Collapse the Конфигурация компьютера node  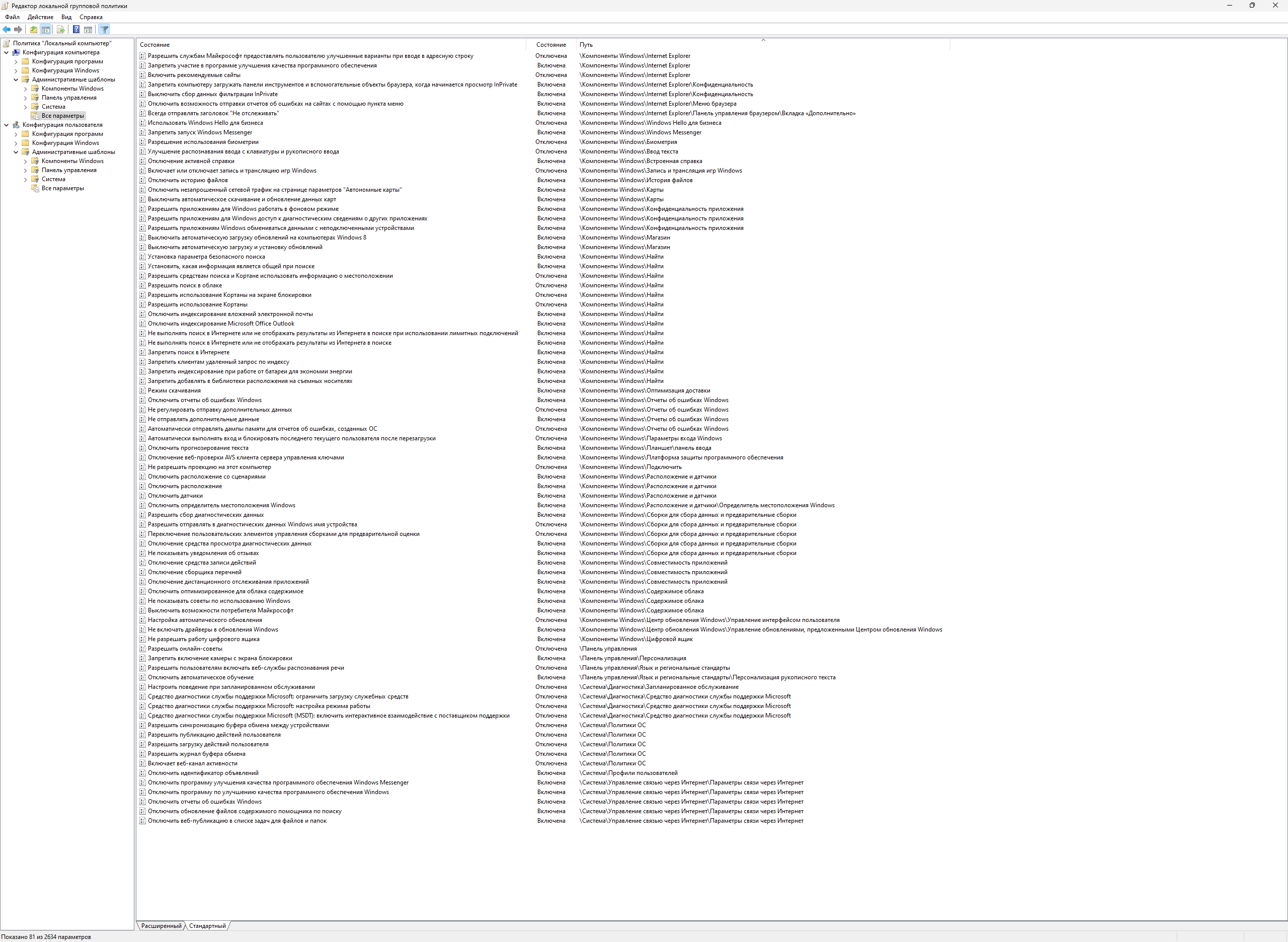pos(6,52)
